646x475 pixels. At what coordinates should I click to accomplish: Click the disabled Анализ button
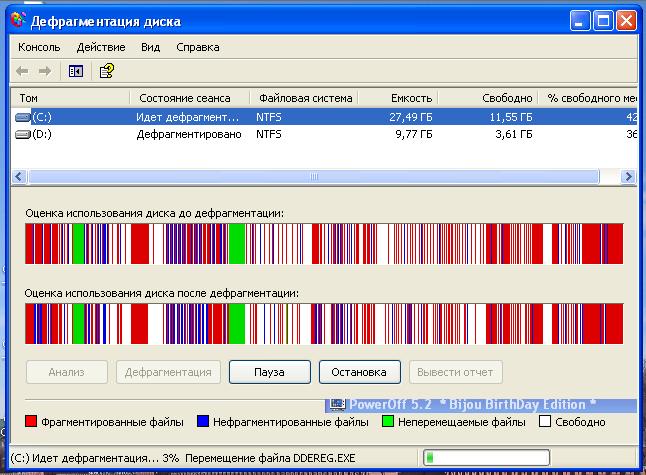pos(67,372)
